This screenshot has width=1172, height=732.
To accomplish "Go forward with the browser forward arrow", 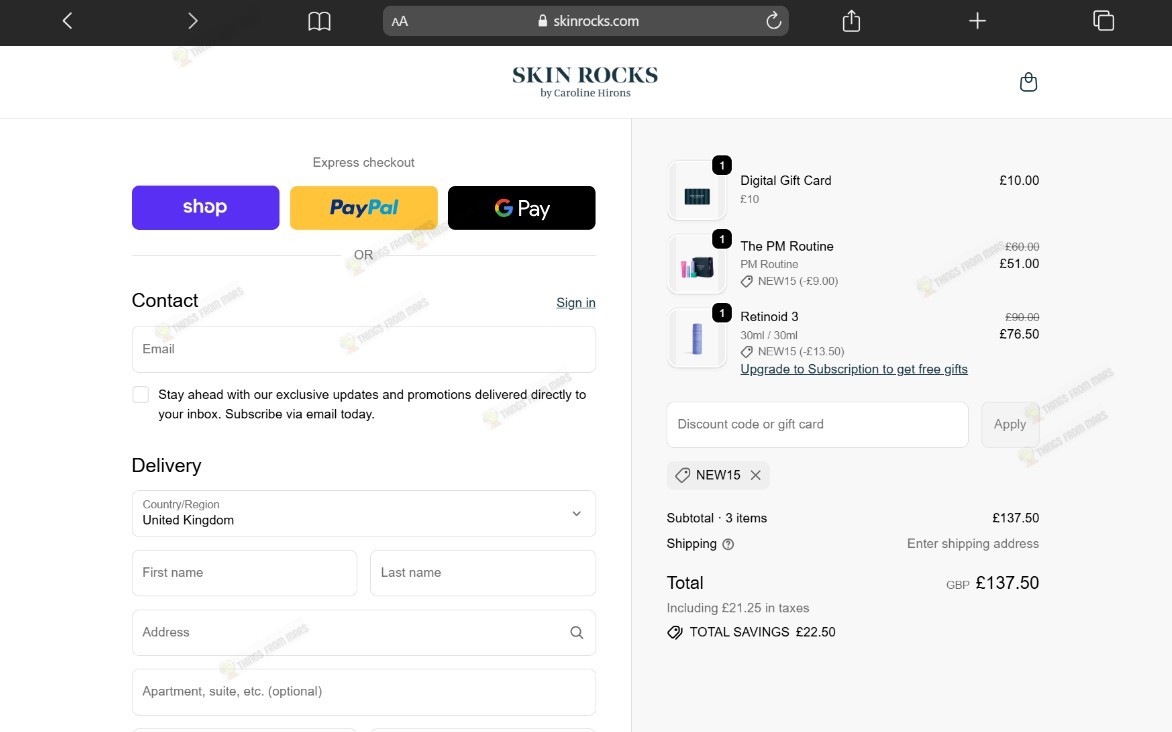I will (x=193, y=21).
